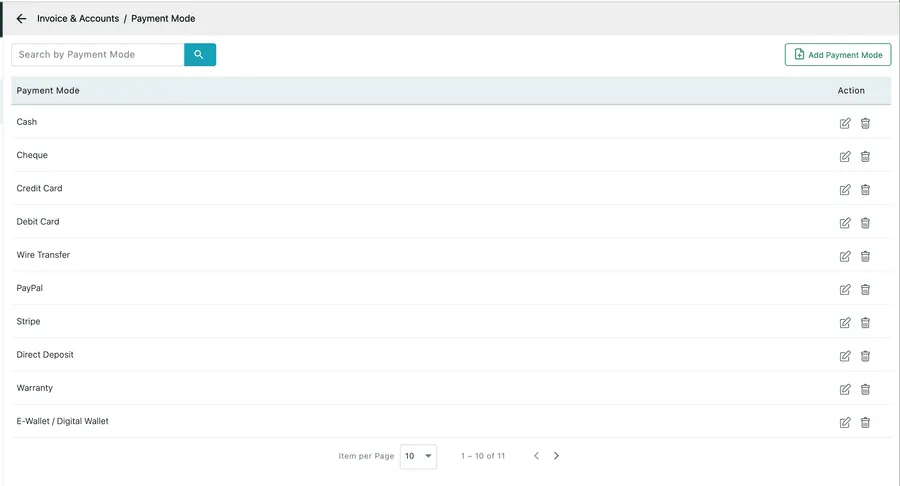Go to the previous page of results

click(x=536, y=456)
